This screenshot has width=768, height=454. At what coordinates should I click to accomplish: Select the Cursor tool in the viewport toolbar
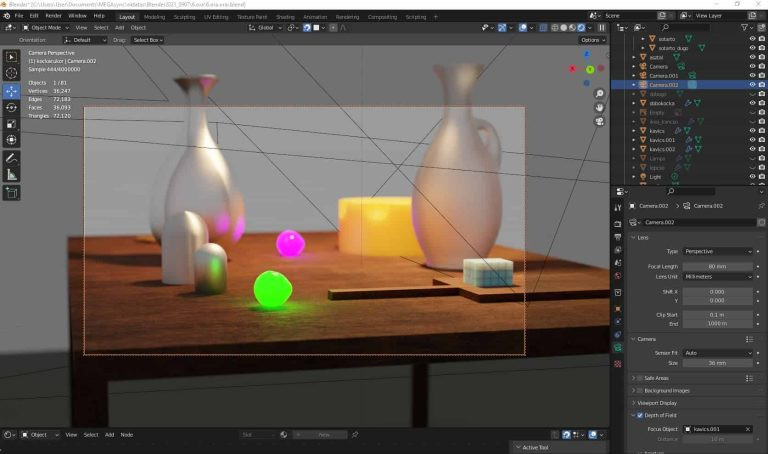point(12,73)
